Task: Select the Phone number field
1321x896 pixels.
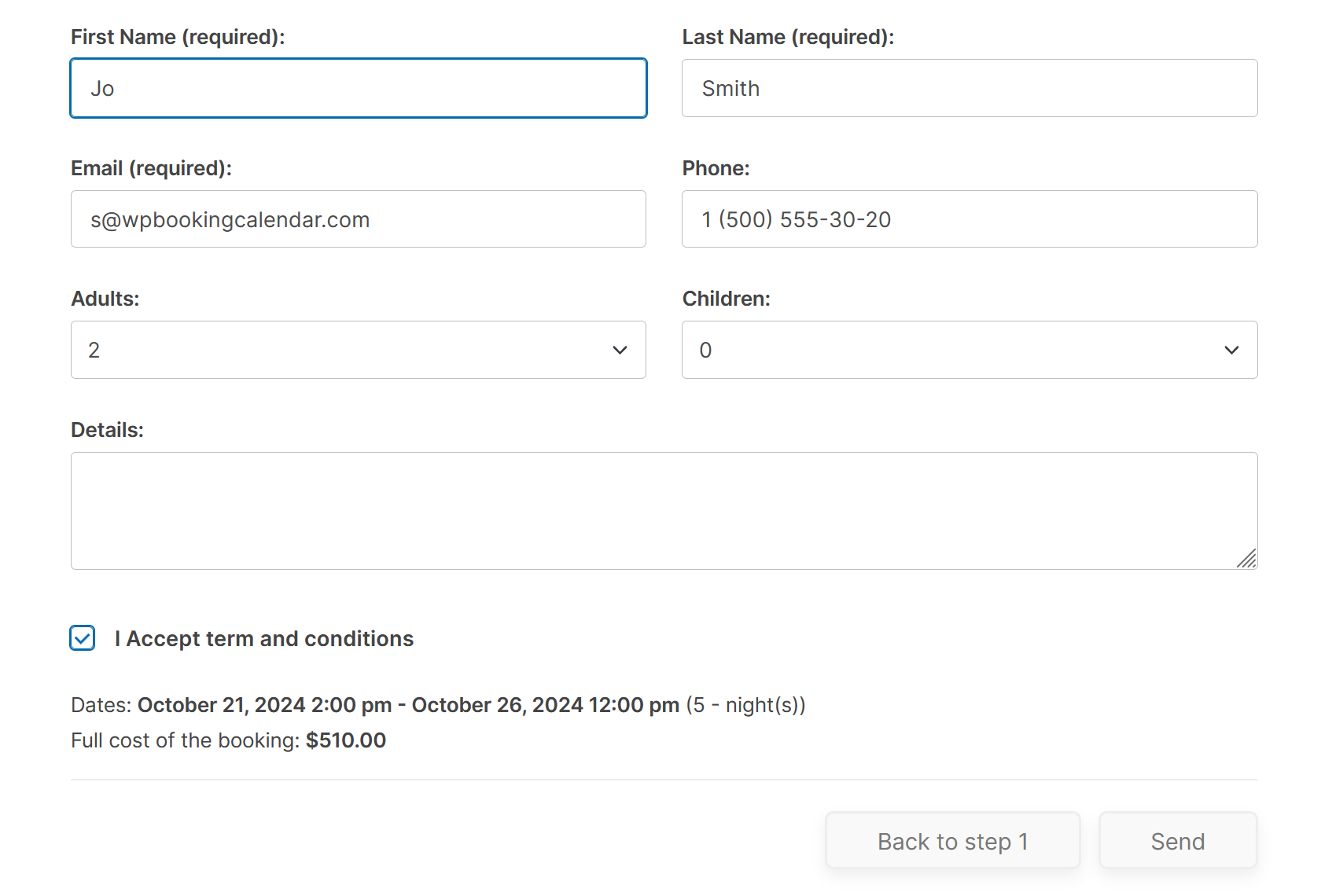Action: [969, 219]
